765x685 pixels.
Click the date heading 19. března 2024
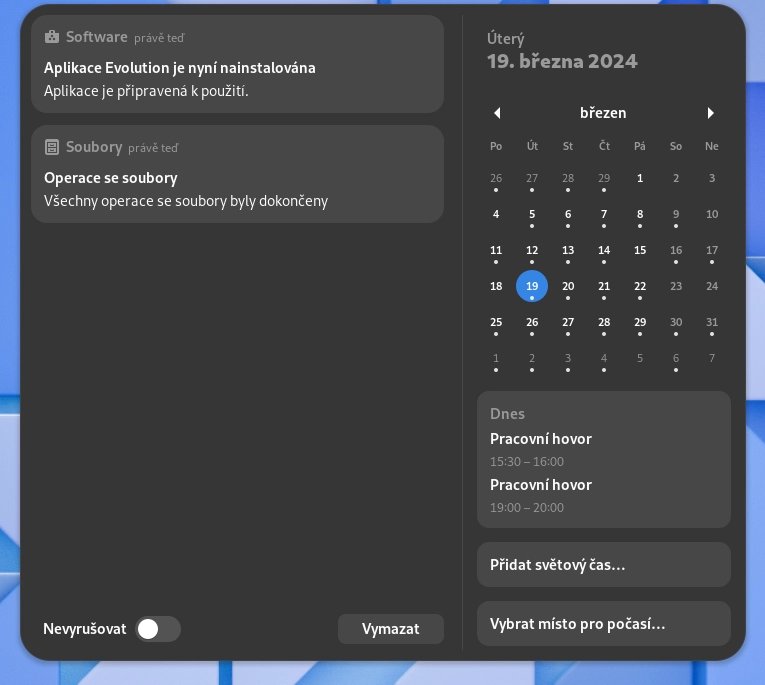coord(562,61)
